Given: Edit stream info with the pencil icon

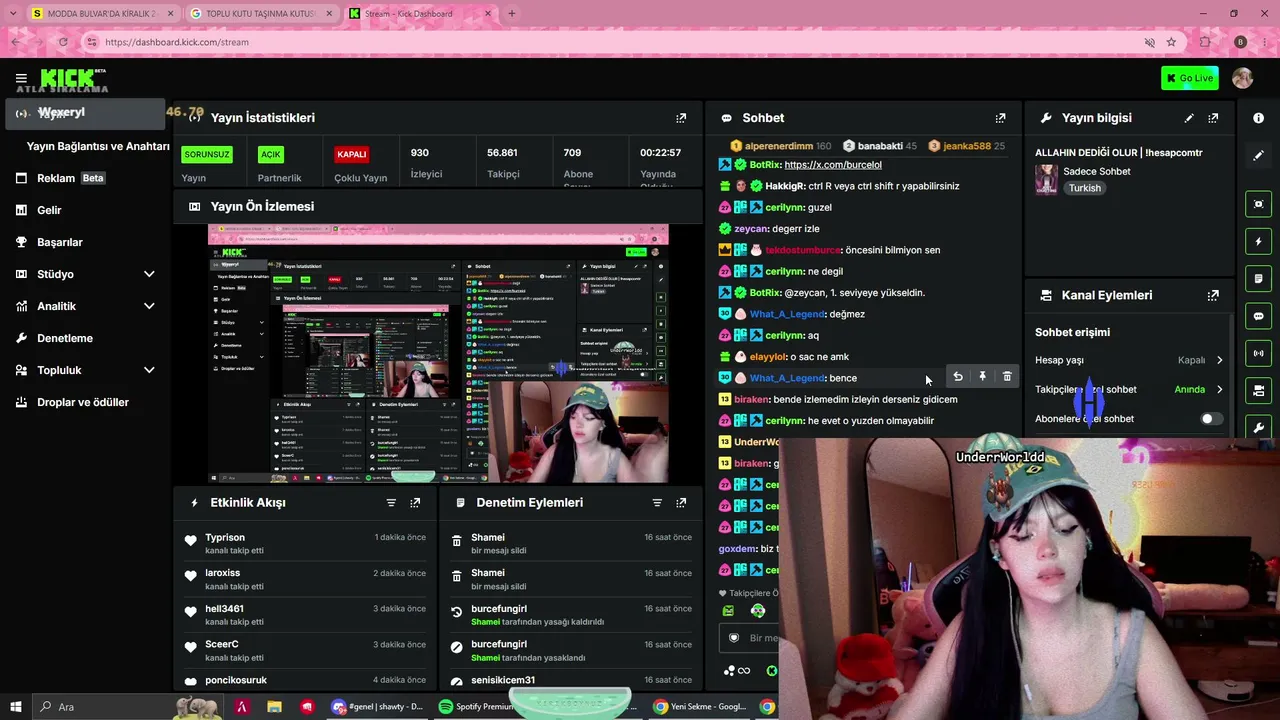Looking at the screenshot, I should coord(1189,118).
